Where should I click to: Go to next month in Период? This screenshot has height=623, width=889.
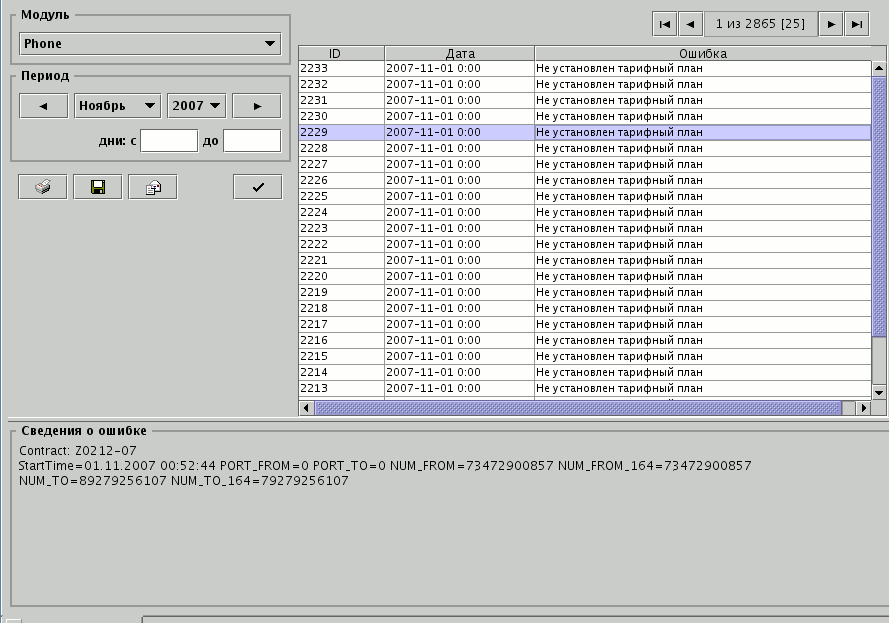pos(257,106)
